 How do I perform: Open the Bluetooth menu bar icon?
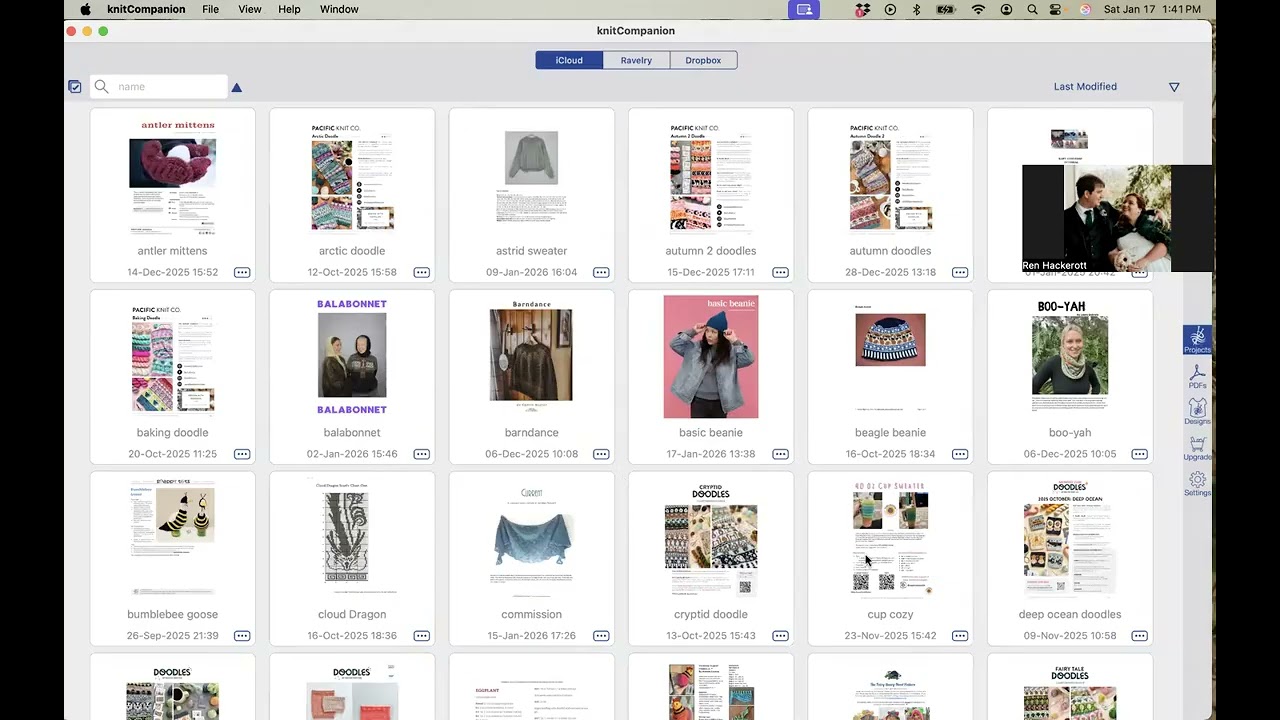coord(916,9)
